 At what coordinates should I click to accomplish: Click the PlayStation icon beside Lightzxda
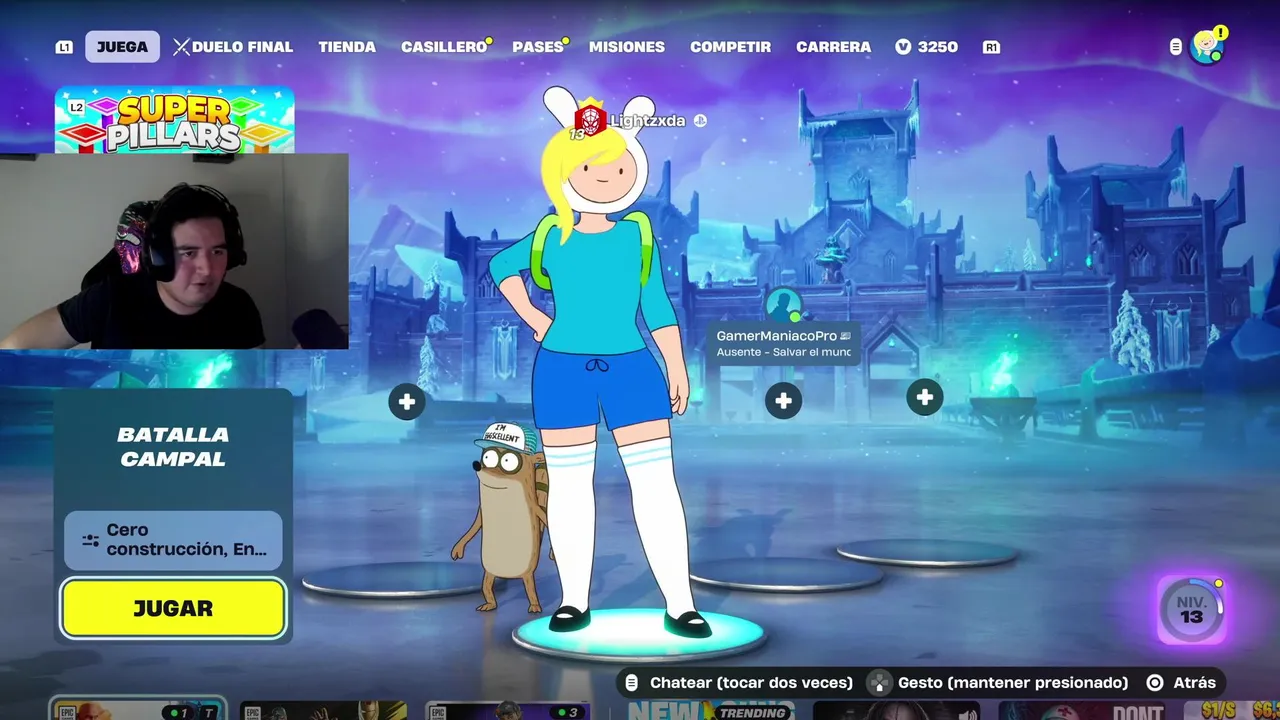pyautogui.click(x=701, y=121)
